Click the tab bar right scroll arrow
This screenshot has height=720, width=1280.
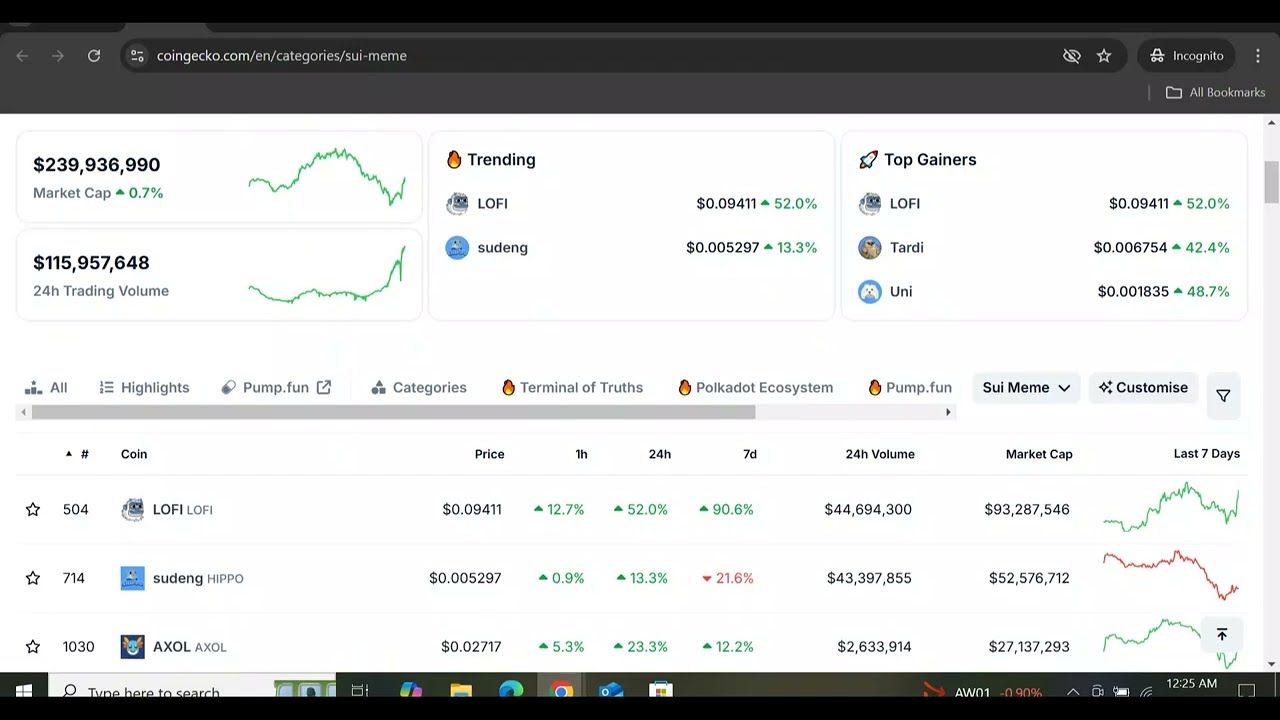click(948, 412)
